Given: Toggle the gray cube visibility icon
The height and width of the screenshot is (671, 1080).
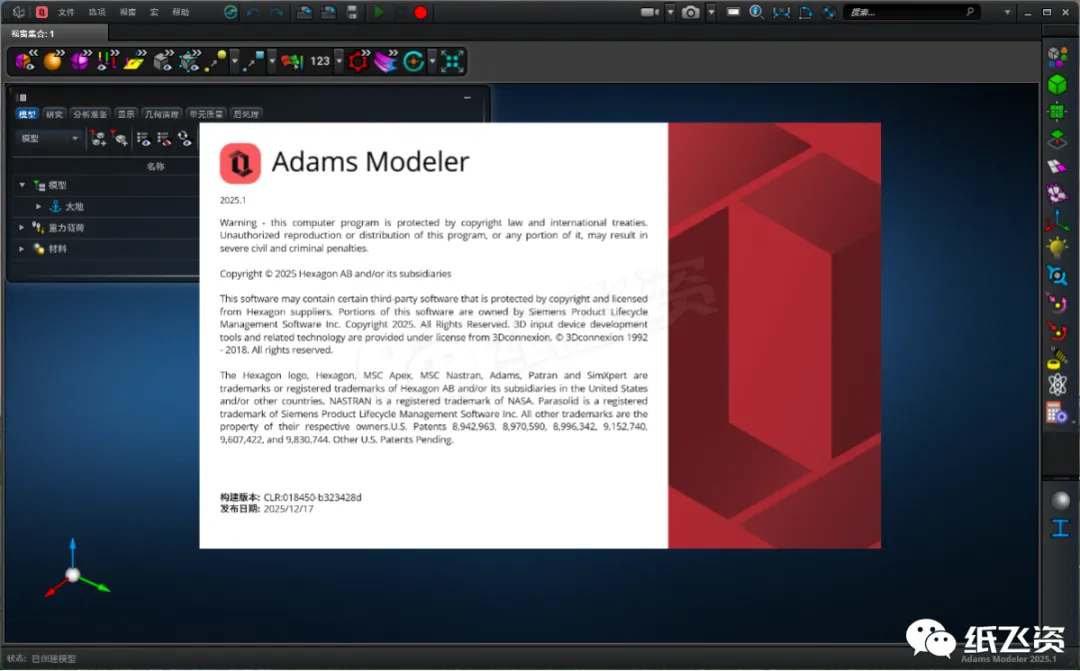Looking at the screenshot, I should 163,61.
